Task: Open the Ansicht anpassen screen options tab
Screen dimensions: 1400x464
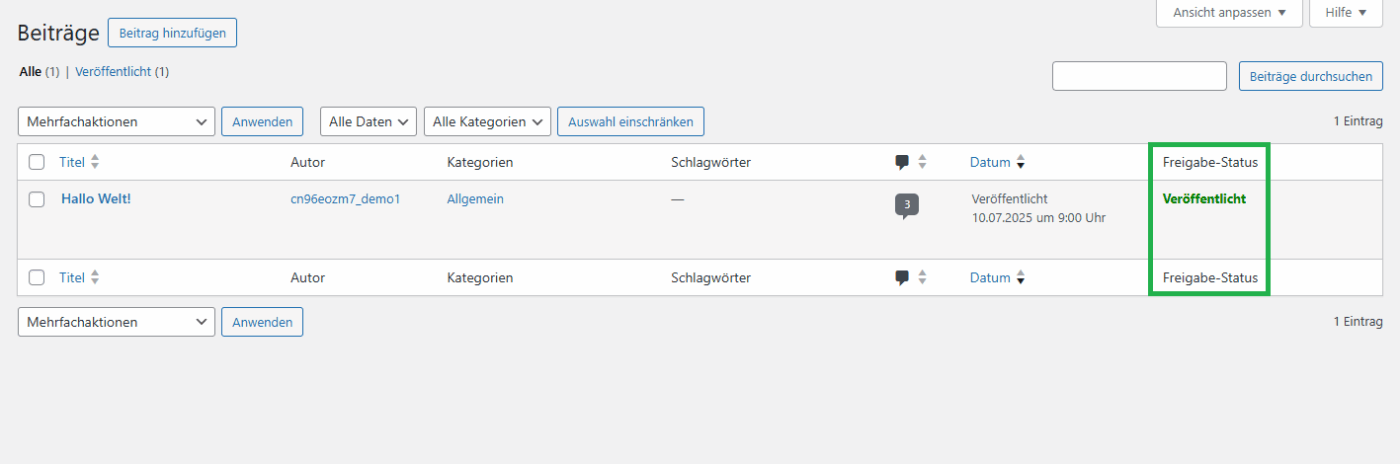Action: pos(1229,13)
